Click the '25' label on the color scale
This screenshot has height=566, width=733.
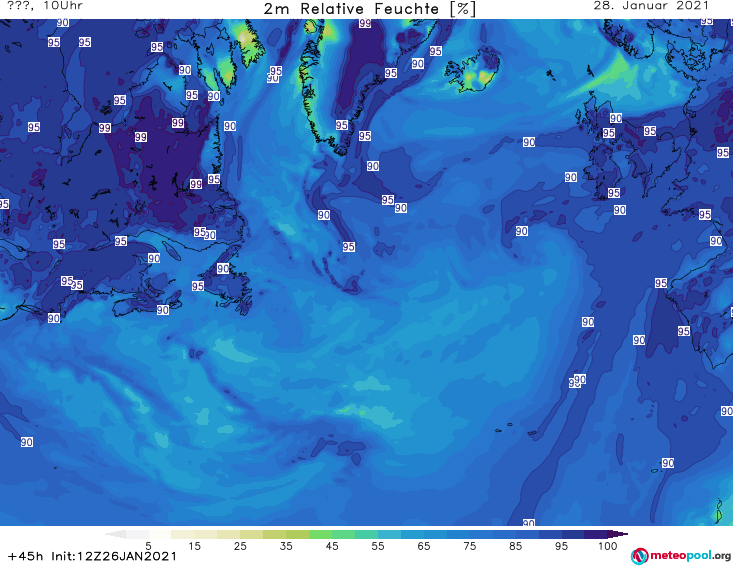pos(240,546)
